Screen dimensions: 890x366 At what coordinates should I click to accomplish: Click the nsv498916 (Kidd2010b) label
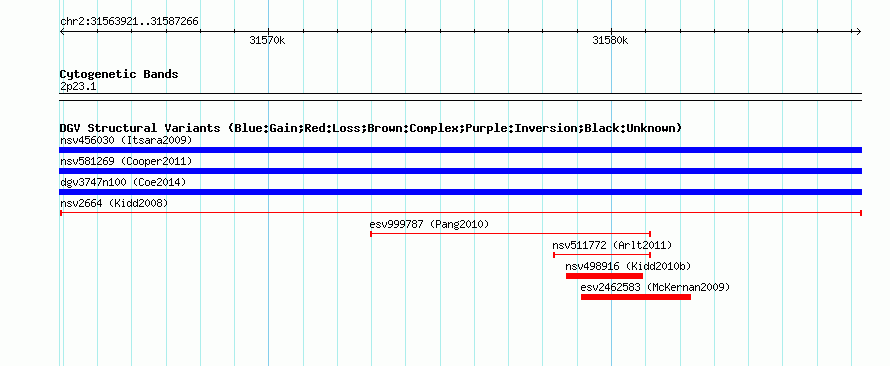[x=628, y=266]
